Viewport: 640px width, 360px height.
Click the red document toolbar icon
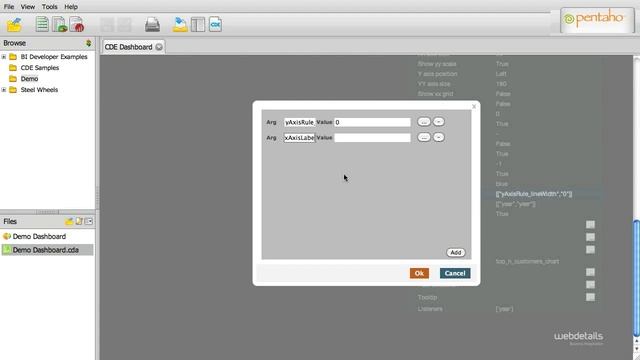[77, 24]
